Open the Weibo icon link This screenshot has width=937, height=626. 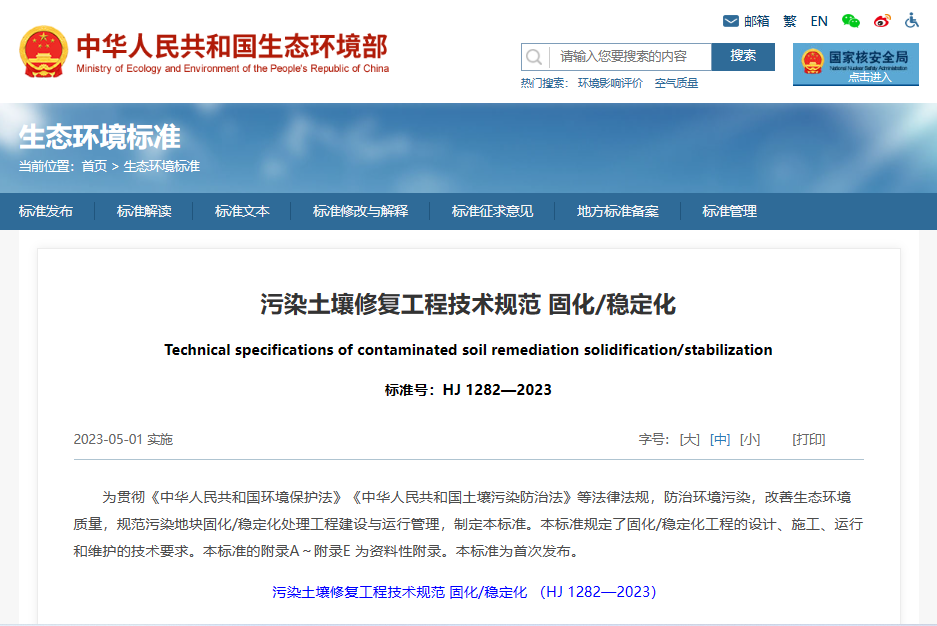click(x=881, y=21)
